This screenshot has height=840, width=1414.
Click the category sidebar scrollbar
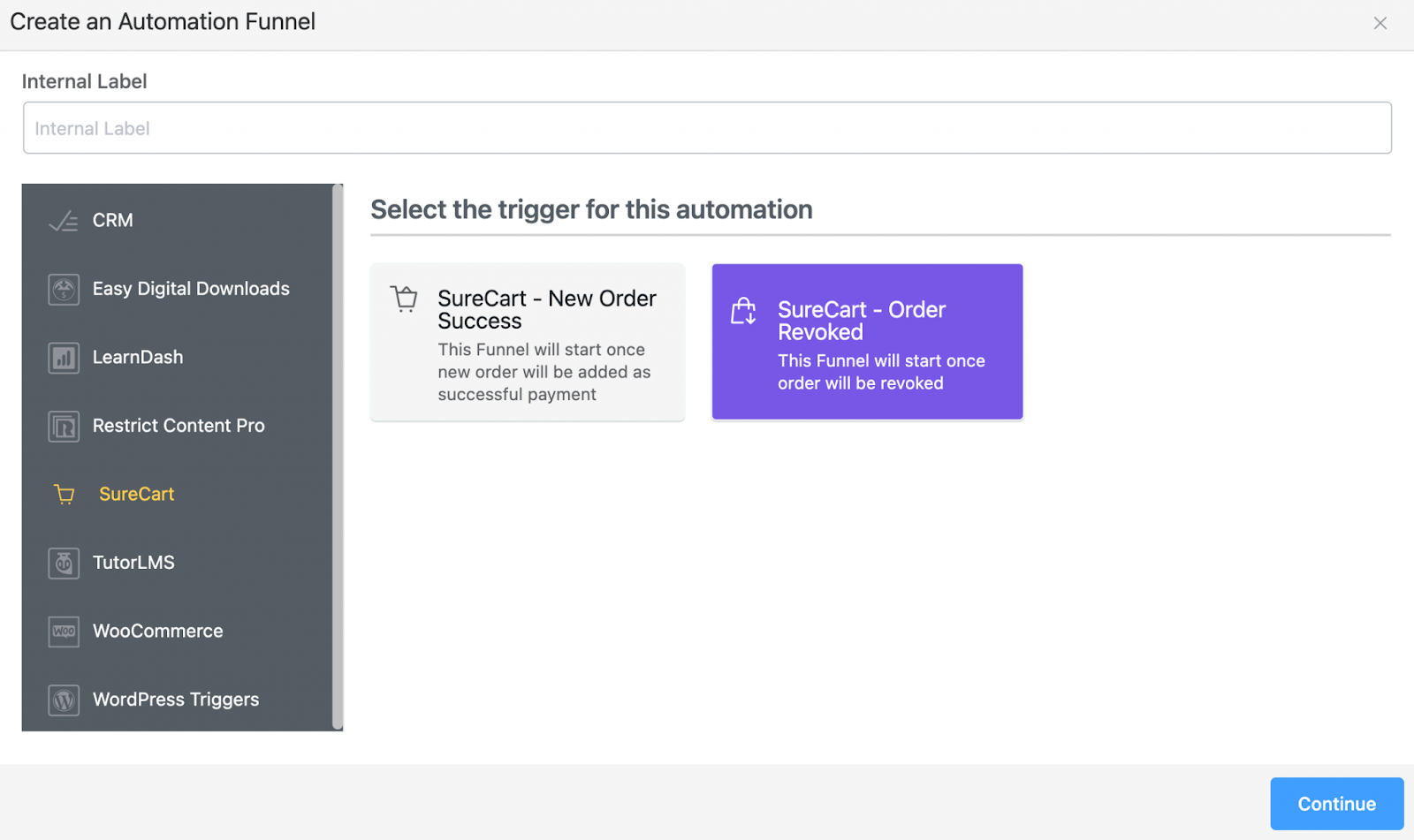coord(338,457)
